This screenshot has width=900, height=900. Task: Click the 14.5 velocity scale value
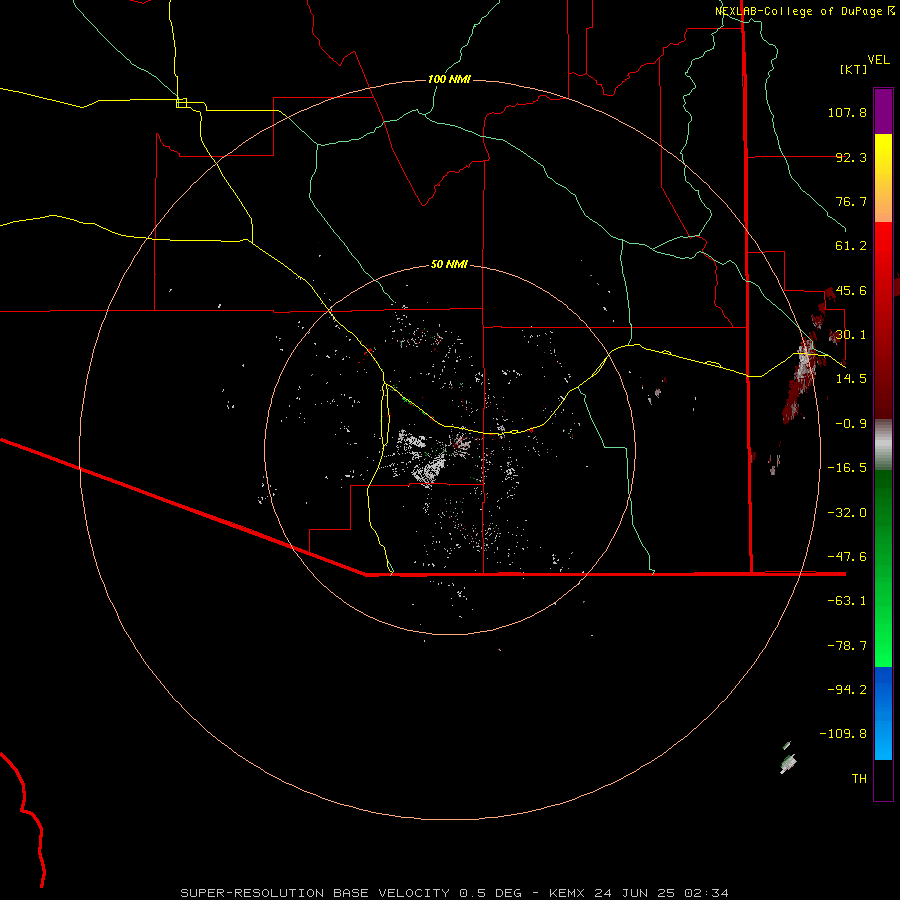coord(851,379)
